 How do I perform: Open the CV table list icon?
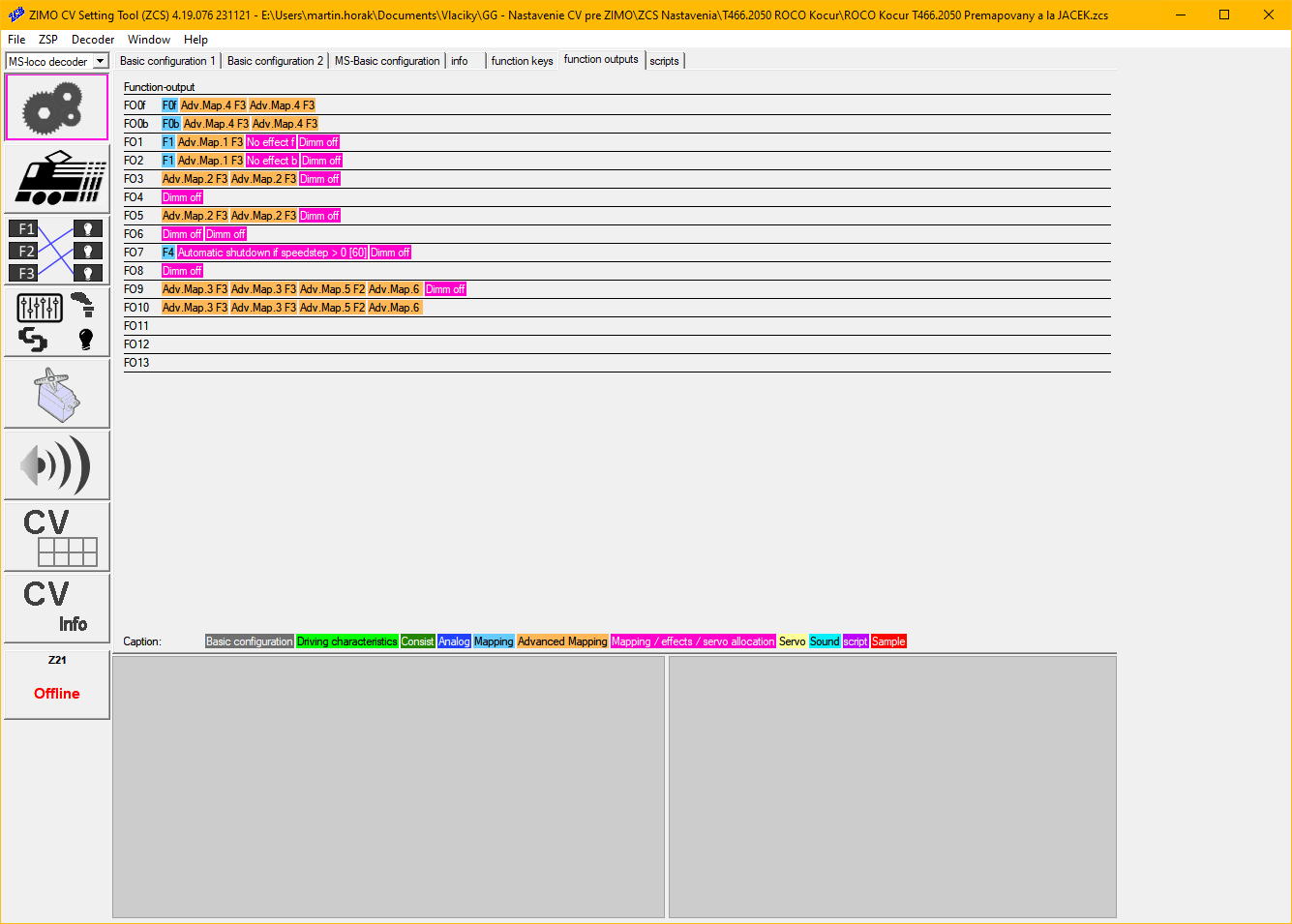point(56,537)
